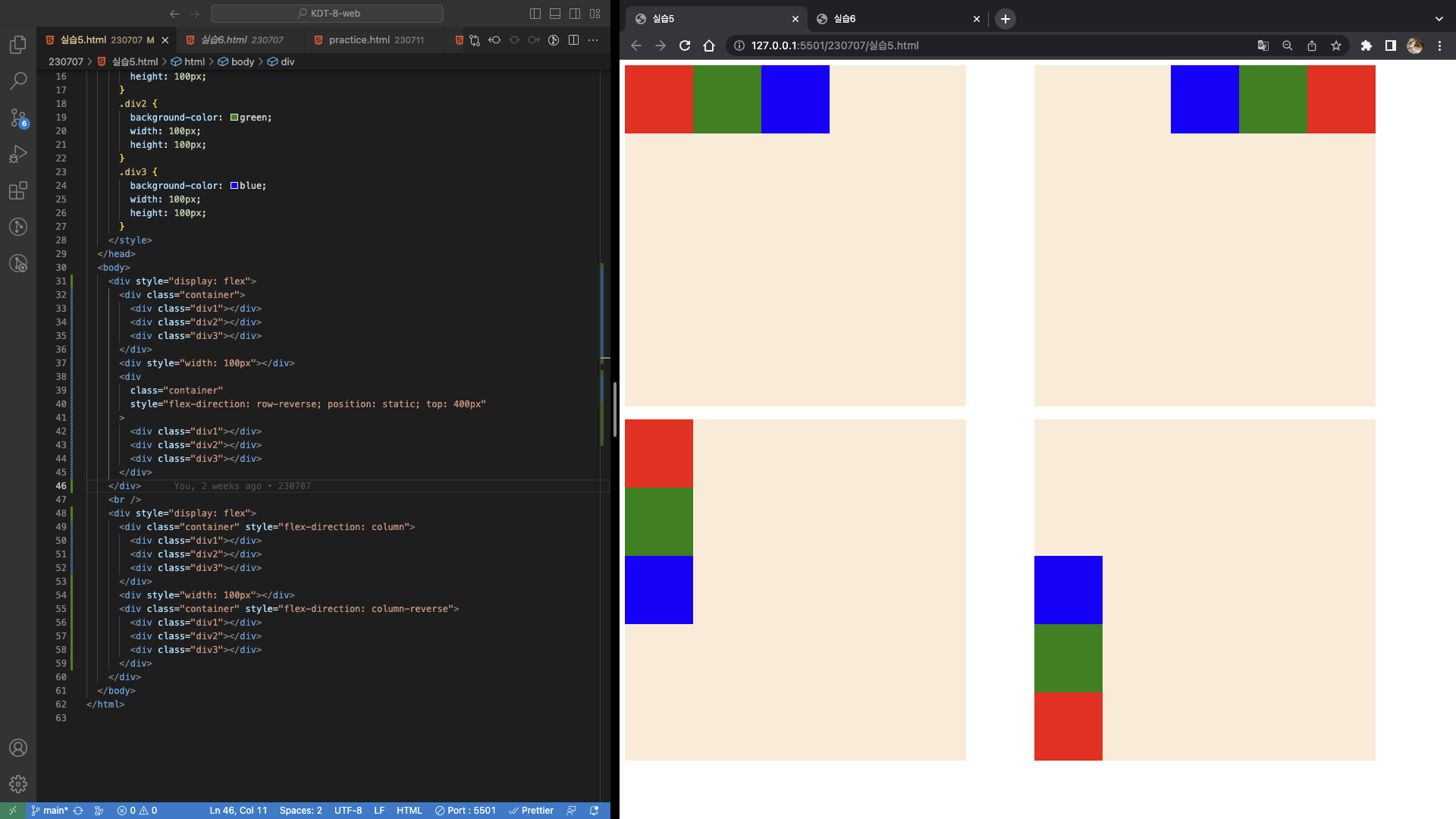Open the green color swatch picker
Image resolution: width=1456 pixels, height=819 pixels.
click(234, 118)
